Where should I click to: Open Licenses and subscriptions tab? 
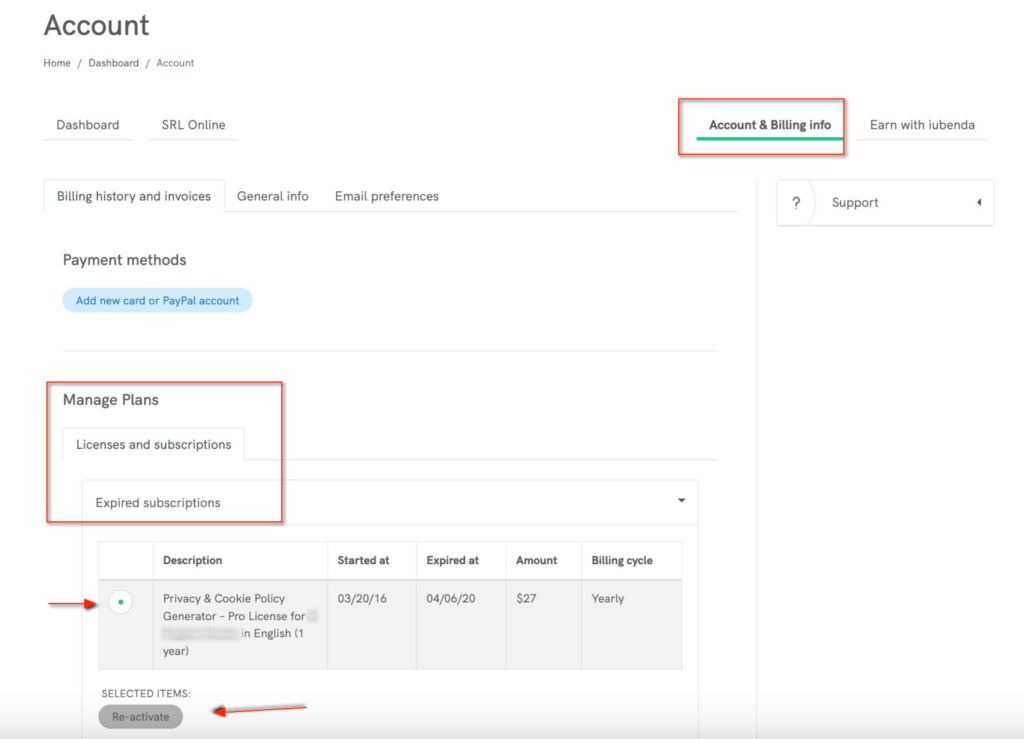coord(153,444)
